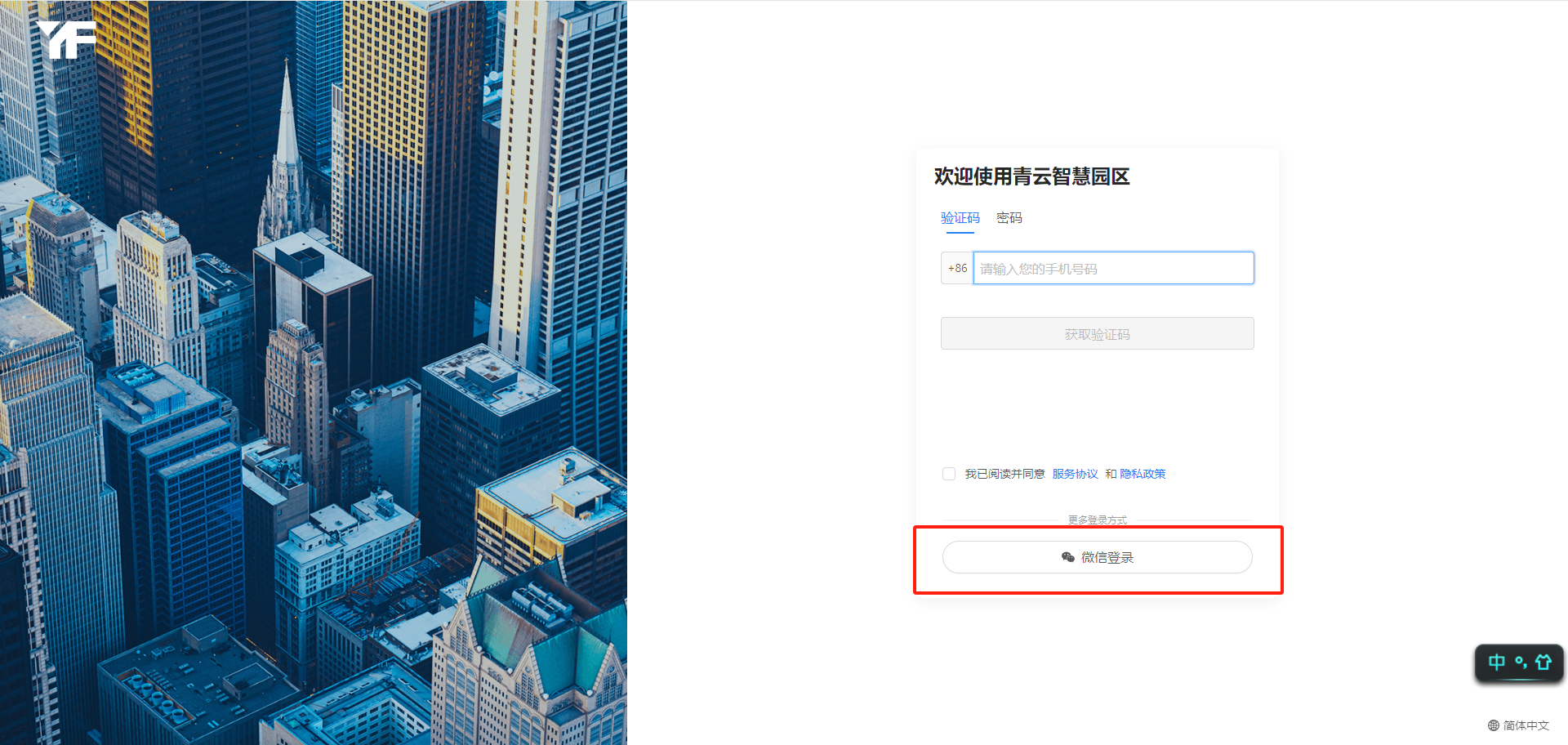The width and height of the screenshot is (1568, 745).
Task: Click the 更多登录方式 divider text
Action: 1097,520
